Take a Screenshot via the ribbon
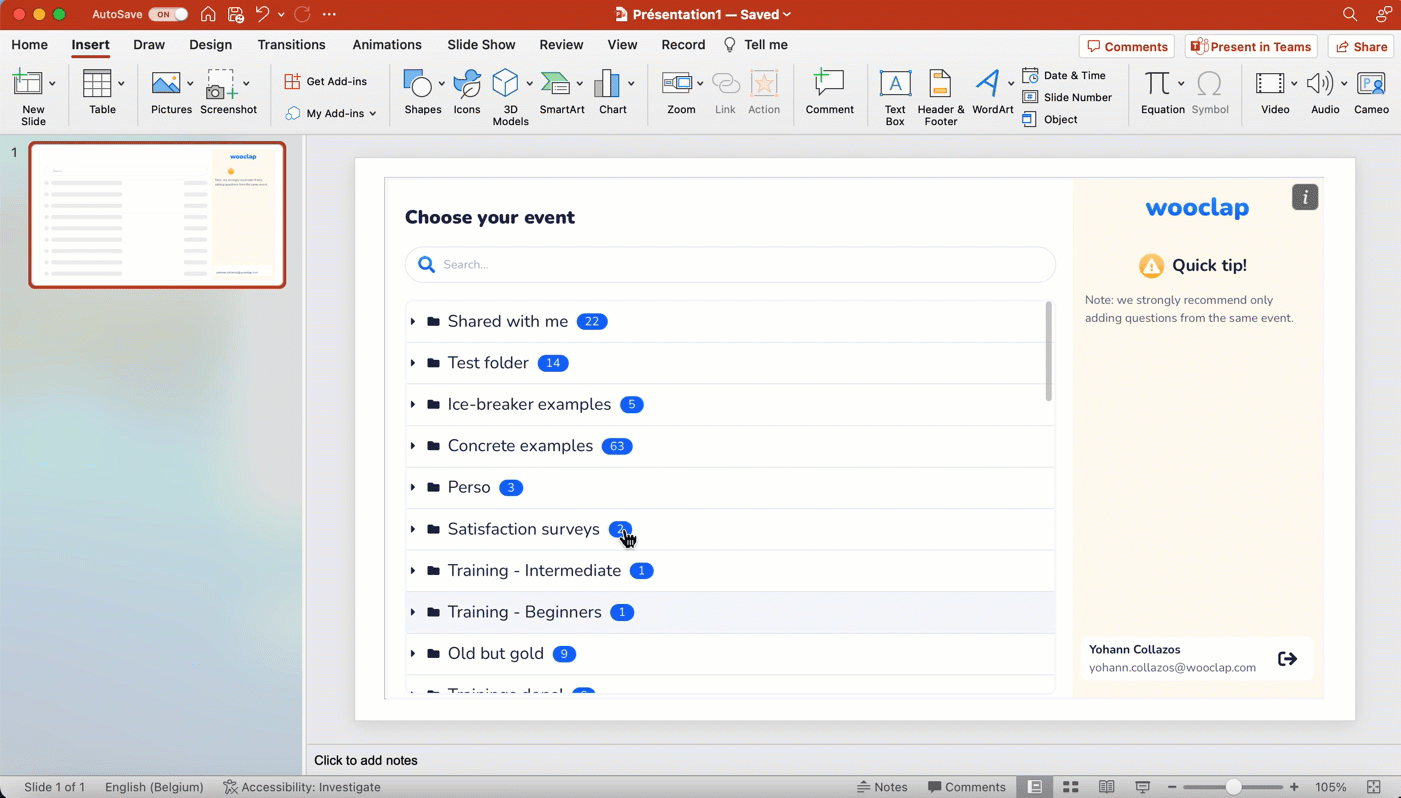The height and width of the screenshot is (798, 1401). (228, 92)
